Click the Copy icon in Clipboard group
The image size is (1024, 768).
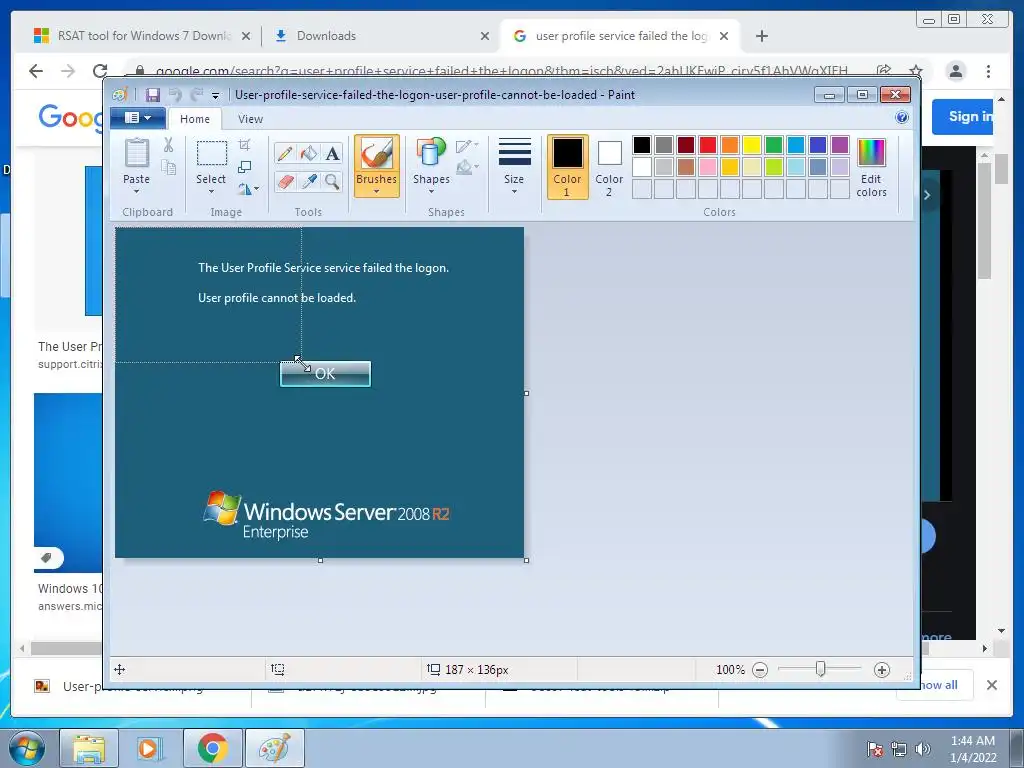pos(168,168)
